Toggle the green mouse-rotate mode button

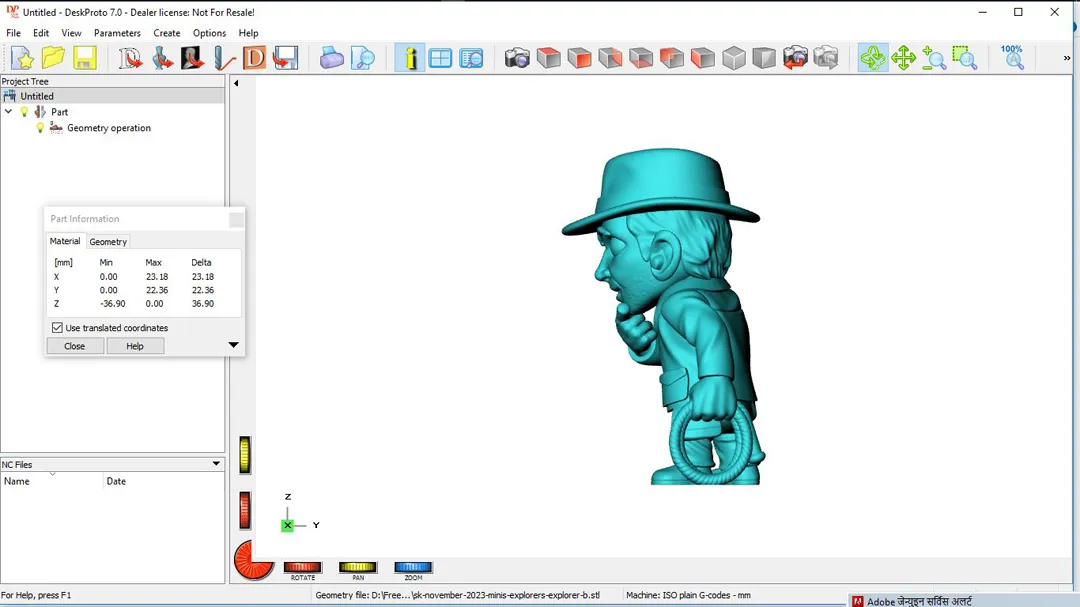[x=873, y=58]
